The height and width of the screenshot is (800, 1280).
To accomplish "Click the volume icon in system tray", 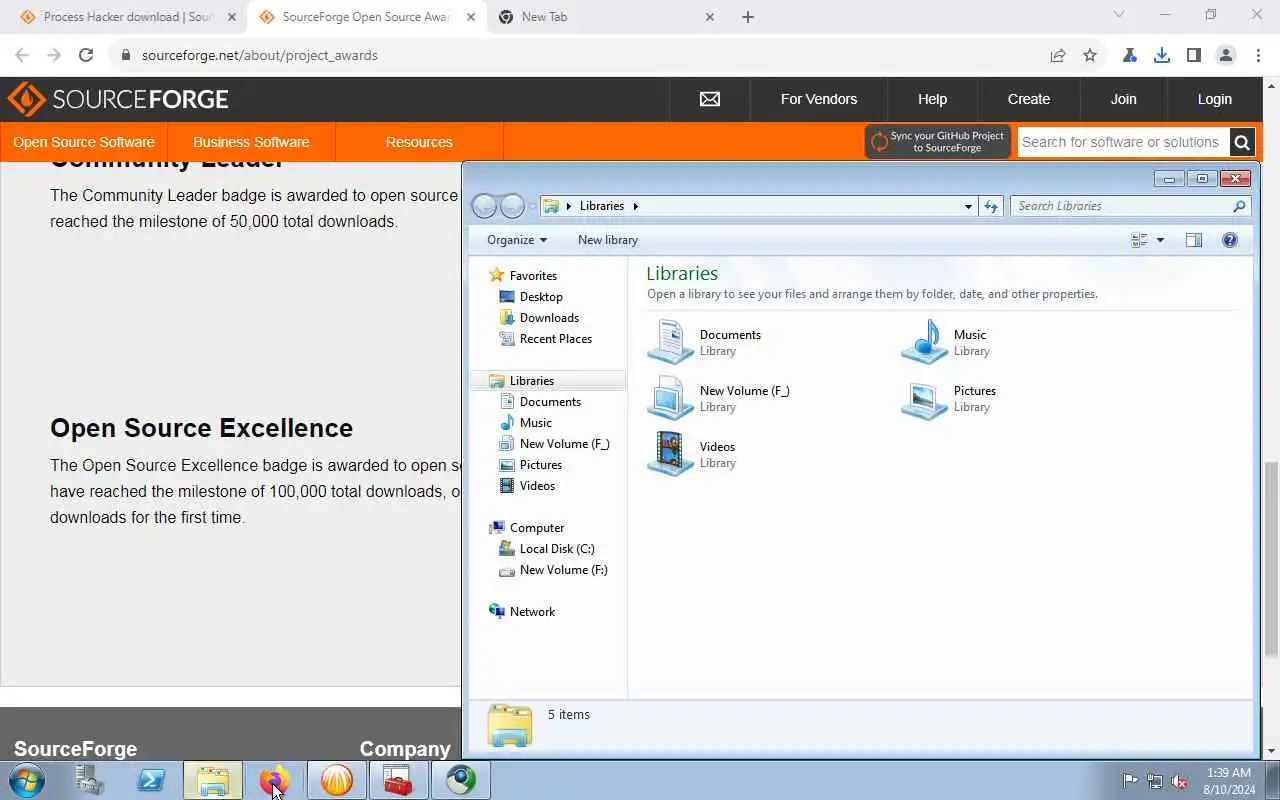I will point(1180,781).
